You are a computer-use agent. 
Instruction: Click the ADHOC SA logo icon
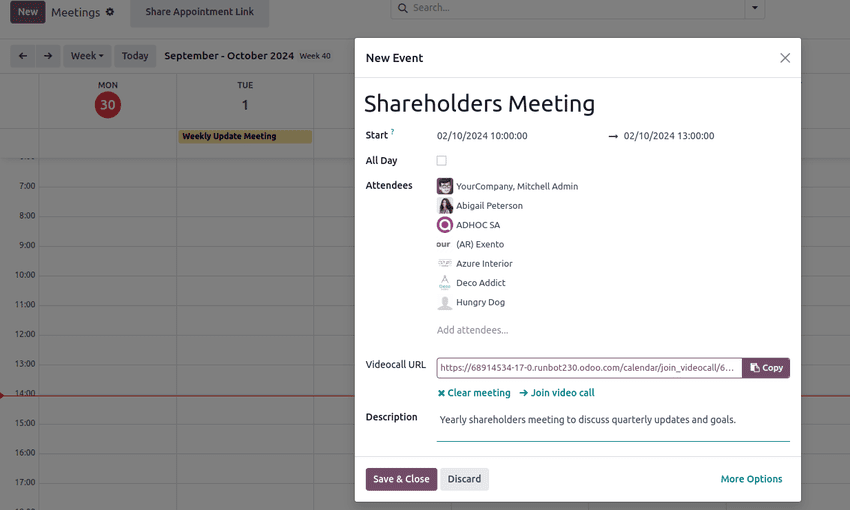(445, 225)
